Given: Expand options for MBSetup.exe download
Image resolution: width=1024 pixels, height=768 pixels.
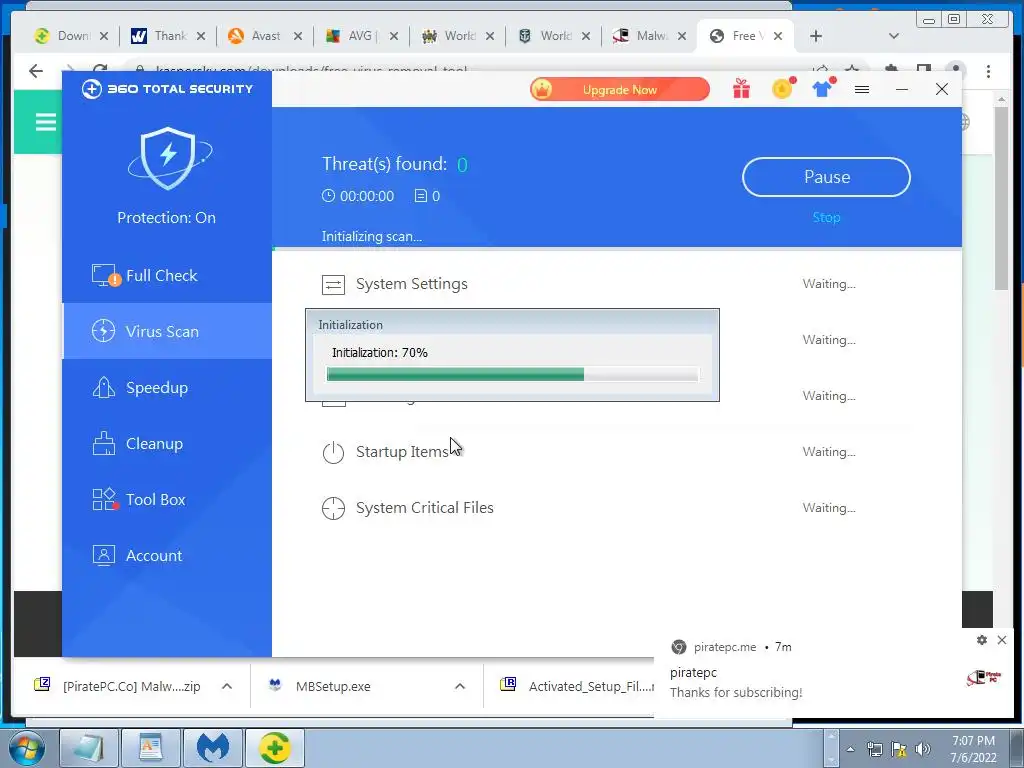Looking at the screenshot, I should point(460,686).
